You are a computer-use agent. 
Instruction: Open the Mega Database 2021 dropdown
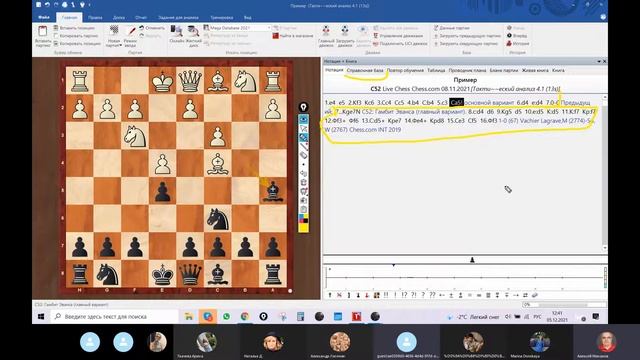pos(269,28)
